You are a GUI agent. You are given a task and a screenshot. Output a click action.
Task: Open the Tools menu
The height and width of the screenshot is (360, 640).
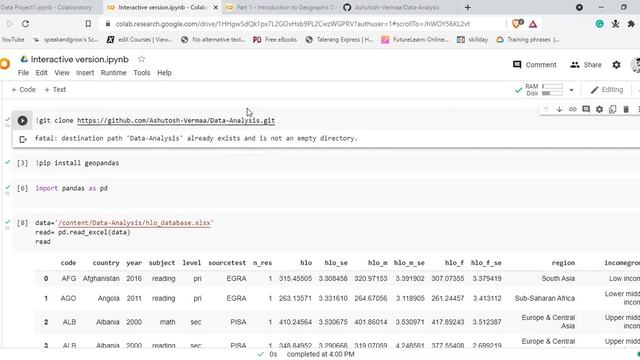point(142,73)
